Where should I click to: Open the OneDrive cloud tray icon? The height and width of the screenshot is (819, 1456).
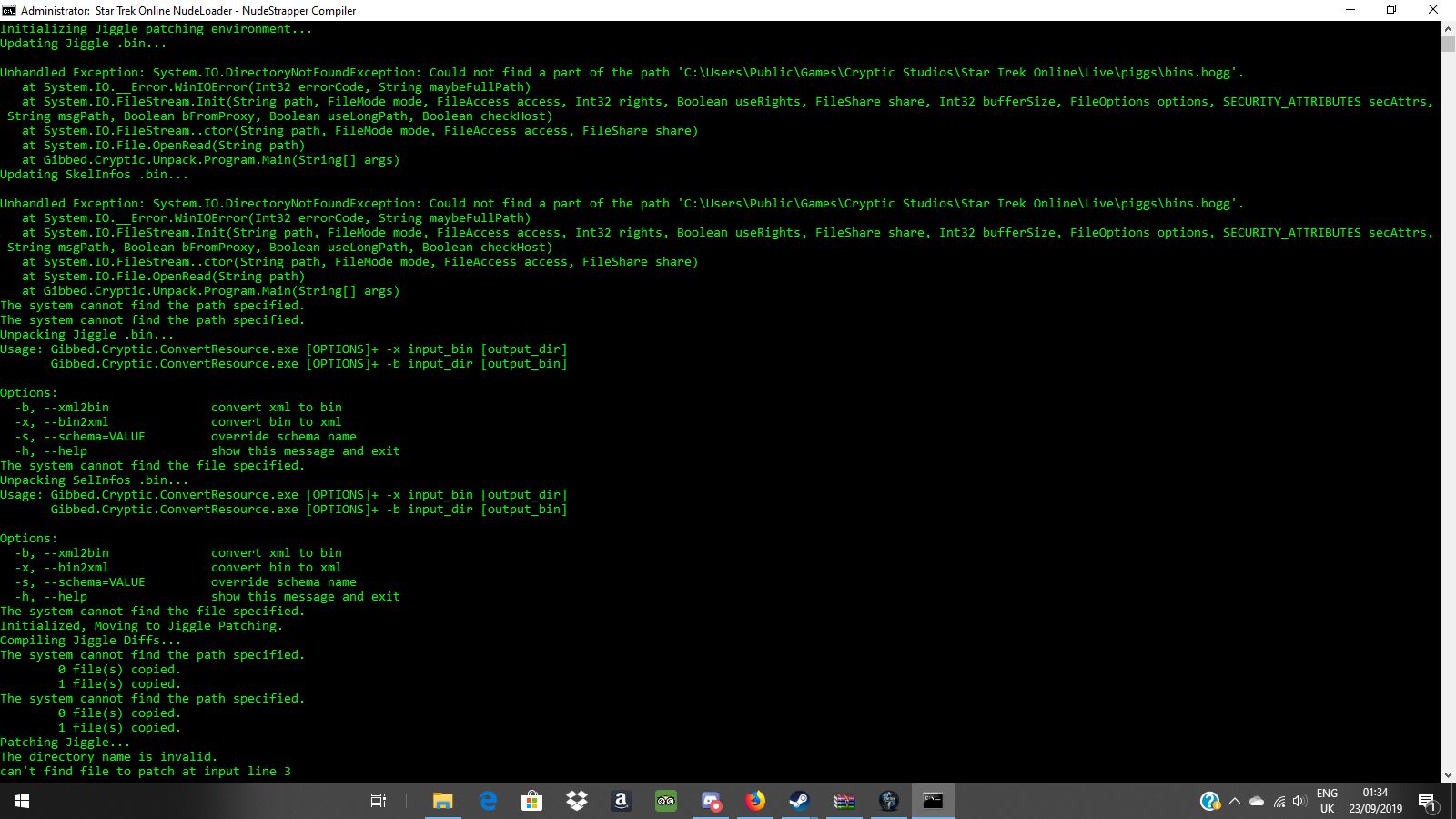[x=1257, y=801]
